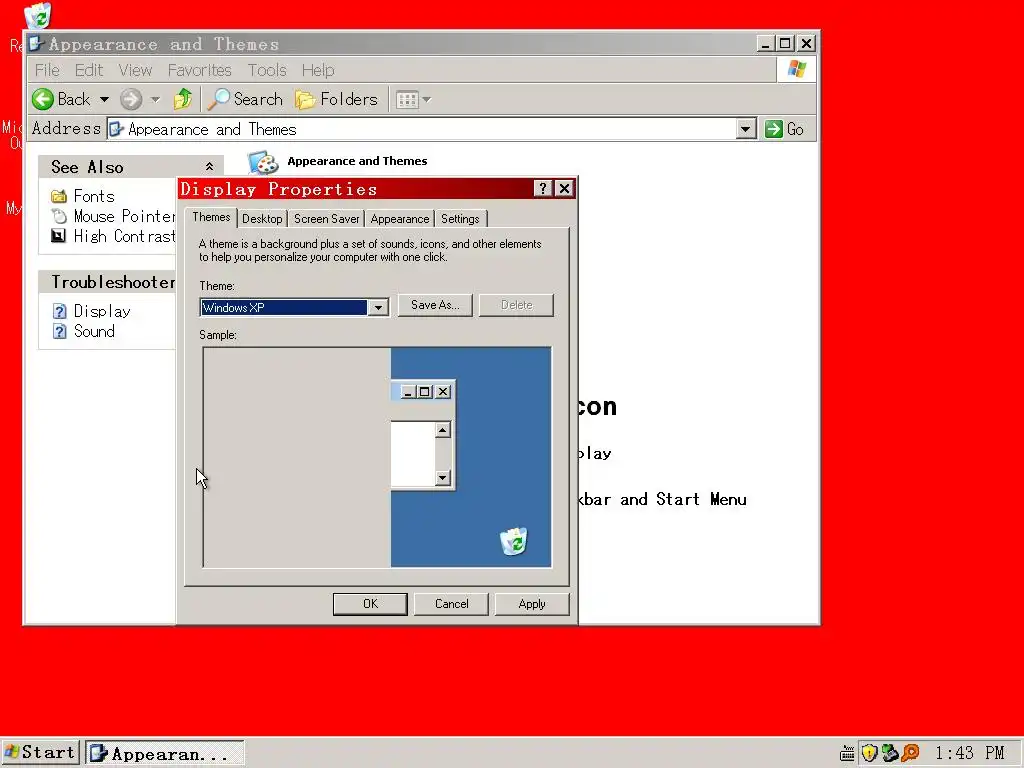The image size is (1024, 768).
Task: Click the Views icon in toolbar
Action: [407, 99]
